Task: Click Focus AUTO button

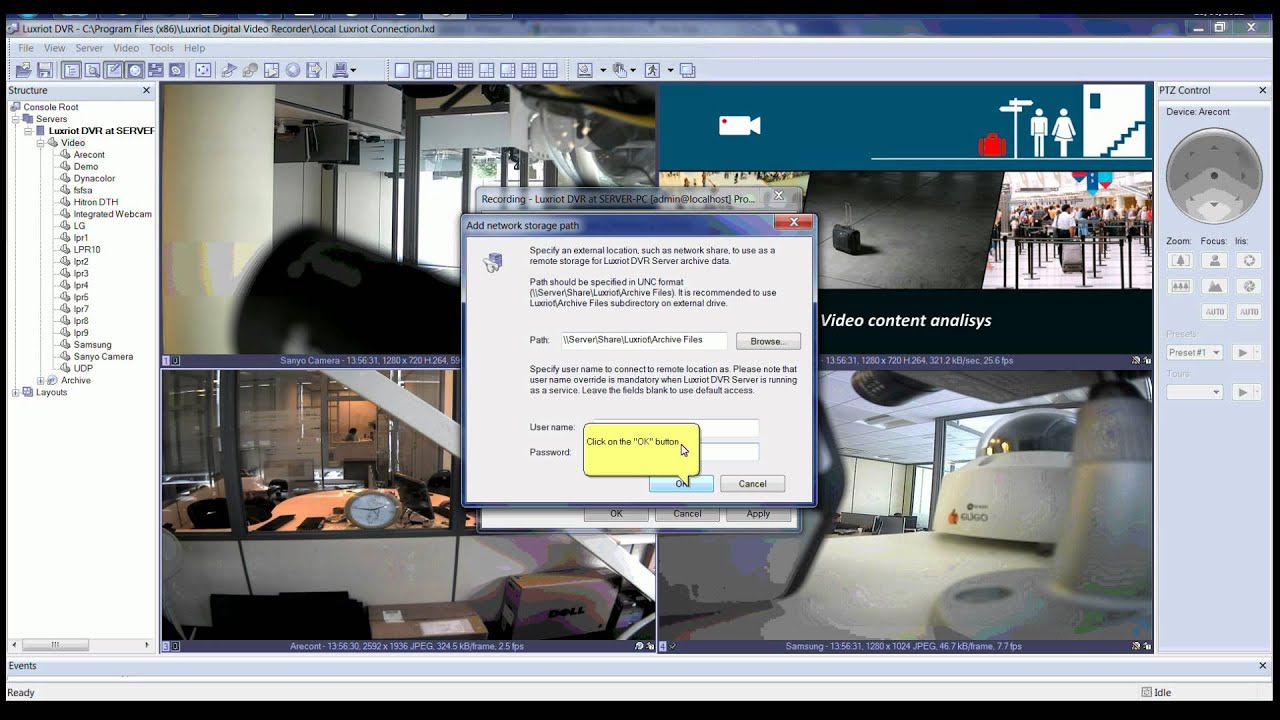Action: (x=1215, y=312)
